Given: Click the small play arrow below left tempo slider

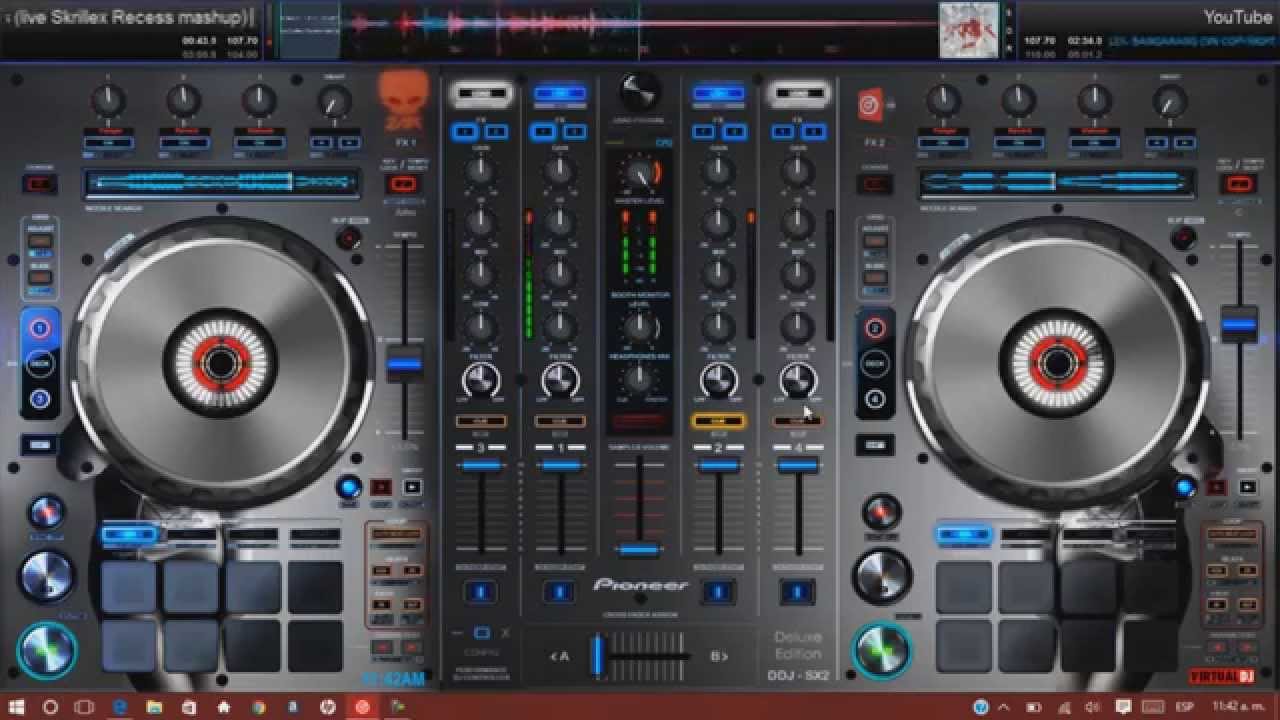Looking at the screenshot, I should click(x=412, y=487).
